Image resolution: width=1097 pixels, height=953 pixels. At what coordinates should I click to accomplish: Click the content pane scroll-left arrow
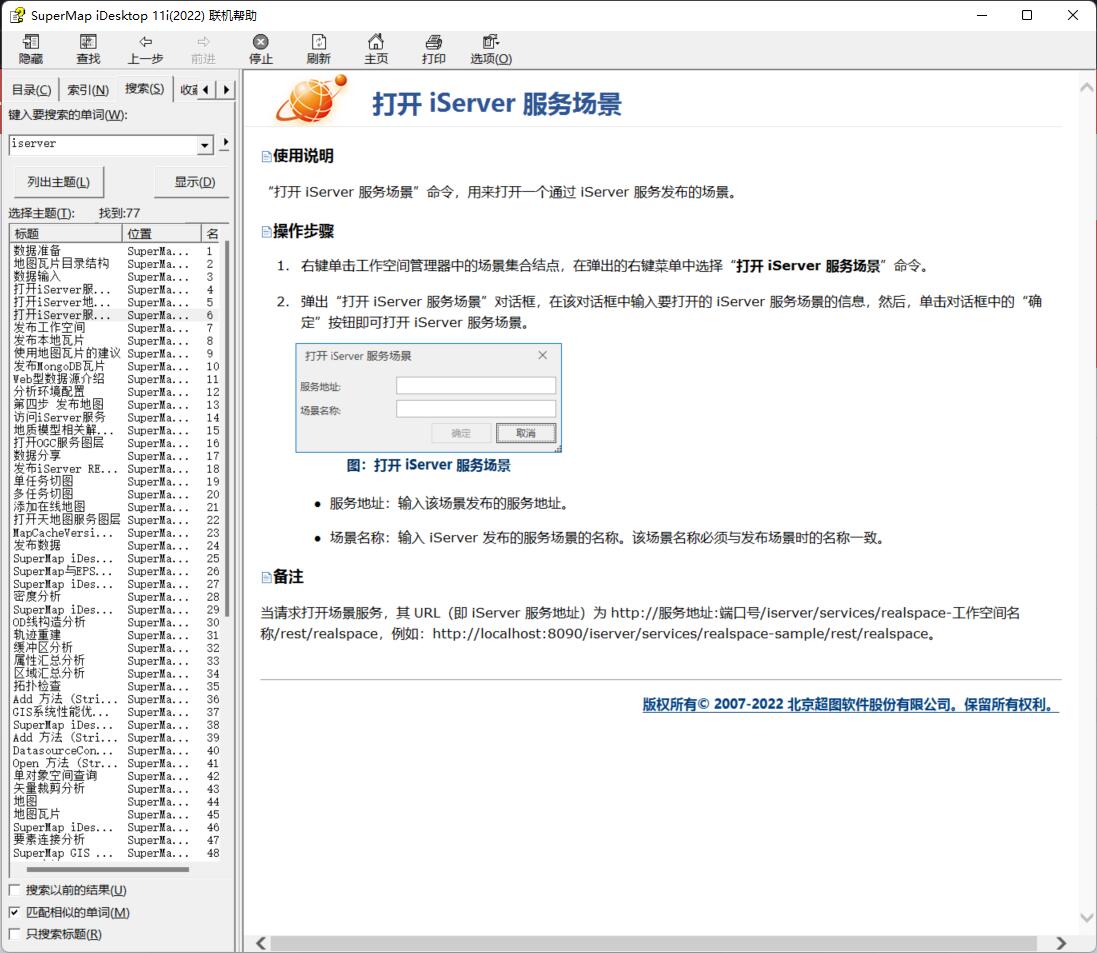(x=260, y=943)
